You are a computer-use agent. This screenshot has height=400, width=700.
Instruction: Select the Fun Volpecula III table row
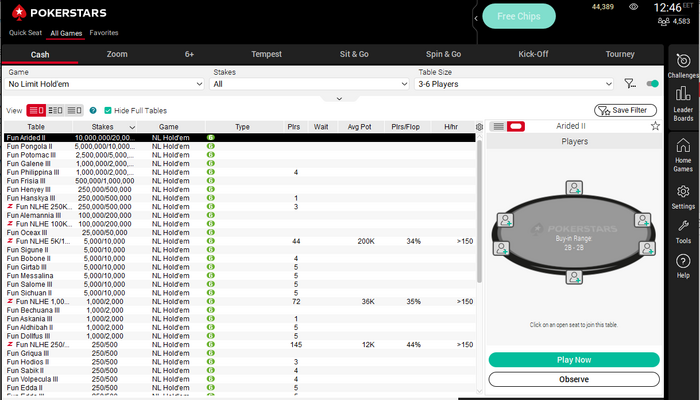click(240, 379)
